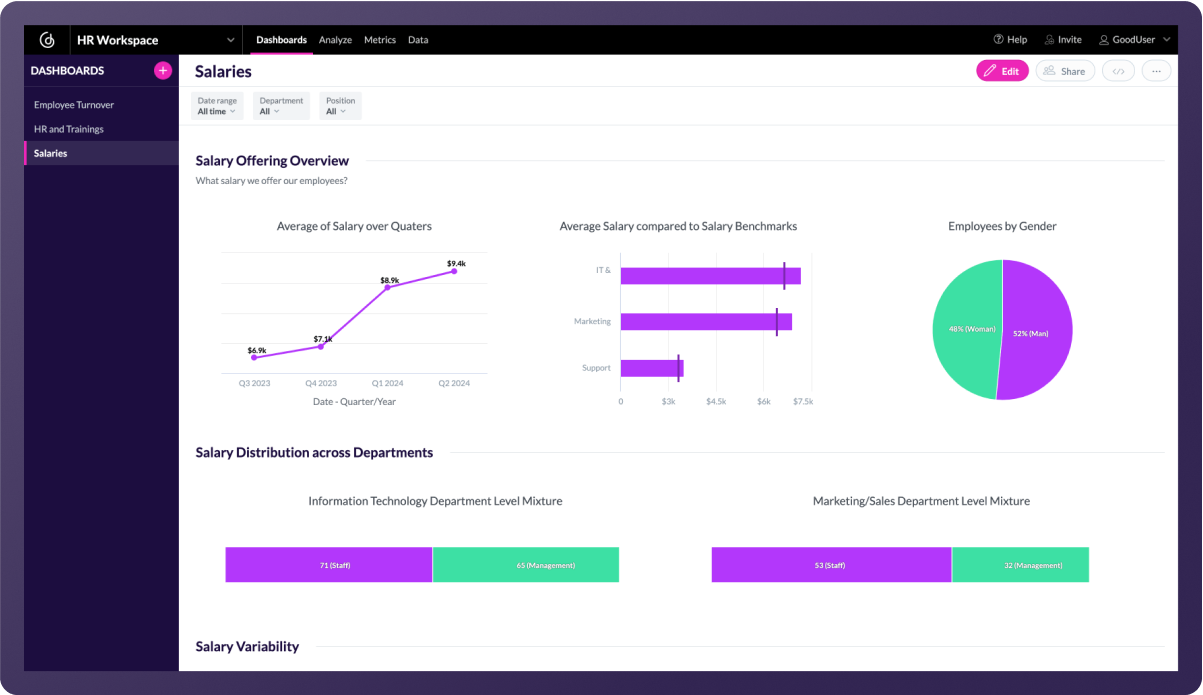The image size is (1203, 695).
Task: Open the Position filter dropdown
Action: (x=340, y=106)
